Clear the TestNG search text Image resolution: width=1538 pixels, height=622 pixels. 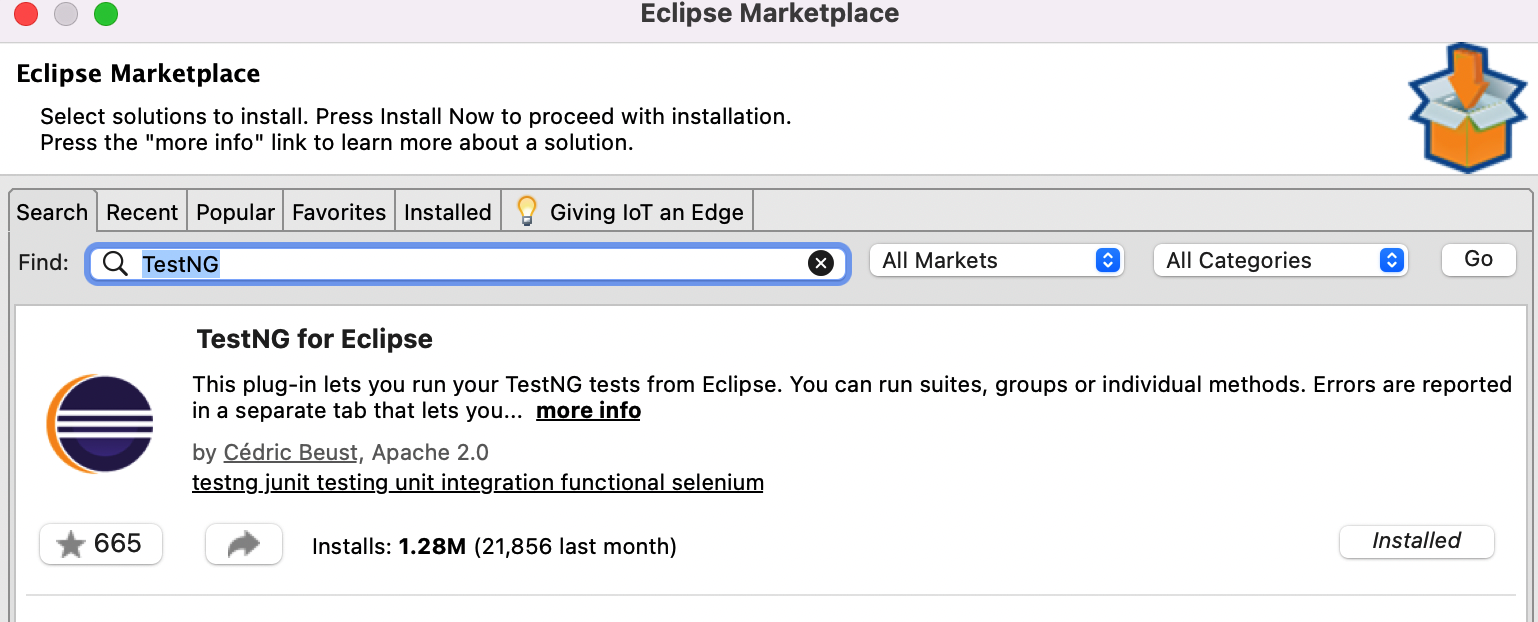(x=820, y=263)
